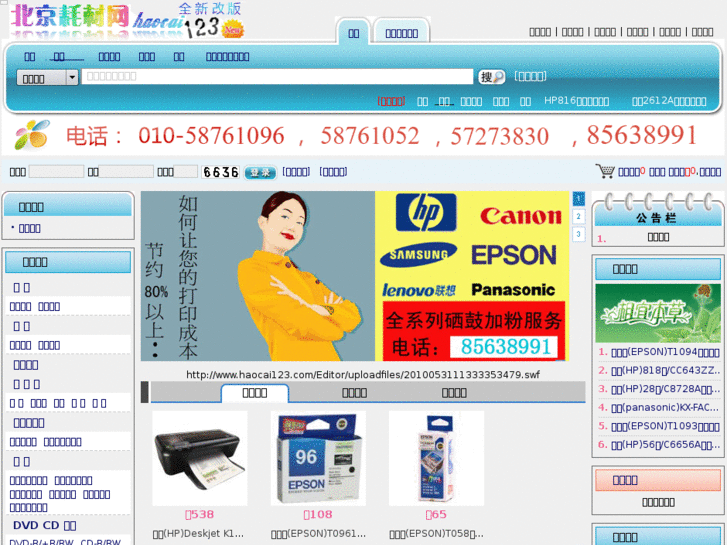727x545 pixels.
Task: Open ranking item 4 (panasonic)KX-FAC
Action: (x=665, y=408)
